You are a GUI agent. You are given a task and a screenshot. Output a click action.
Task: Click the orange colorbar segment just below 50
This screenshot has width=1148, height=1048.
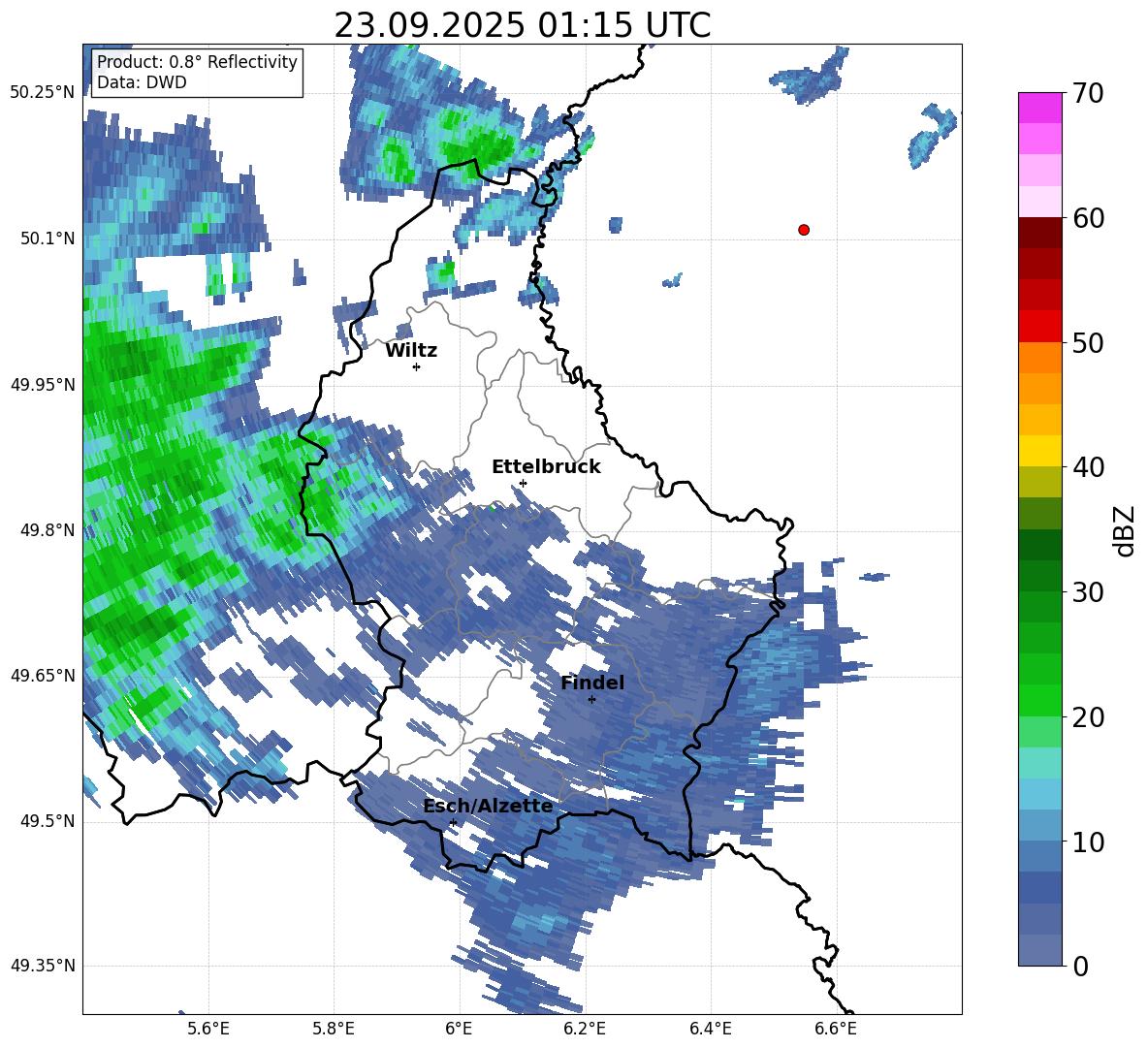[1039, 357]
